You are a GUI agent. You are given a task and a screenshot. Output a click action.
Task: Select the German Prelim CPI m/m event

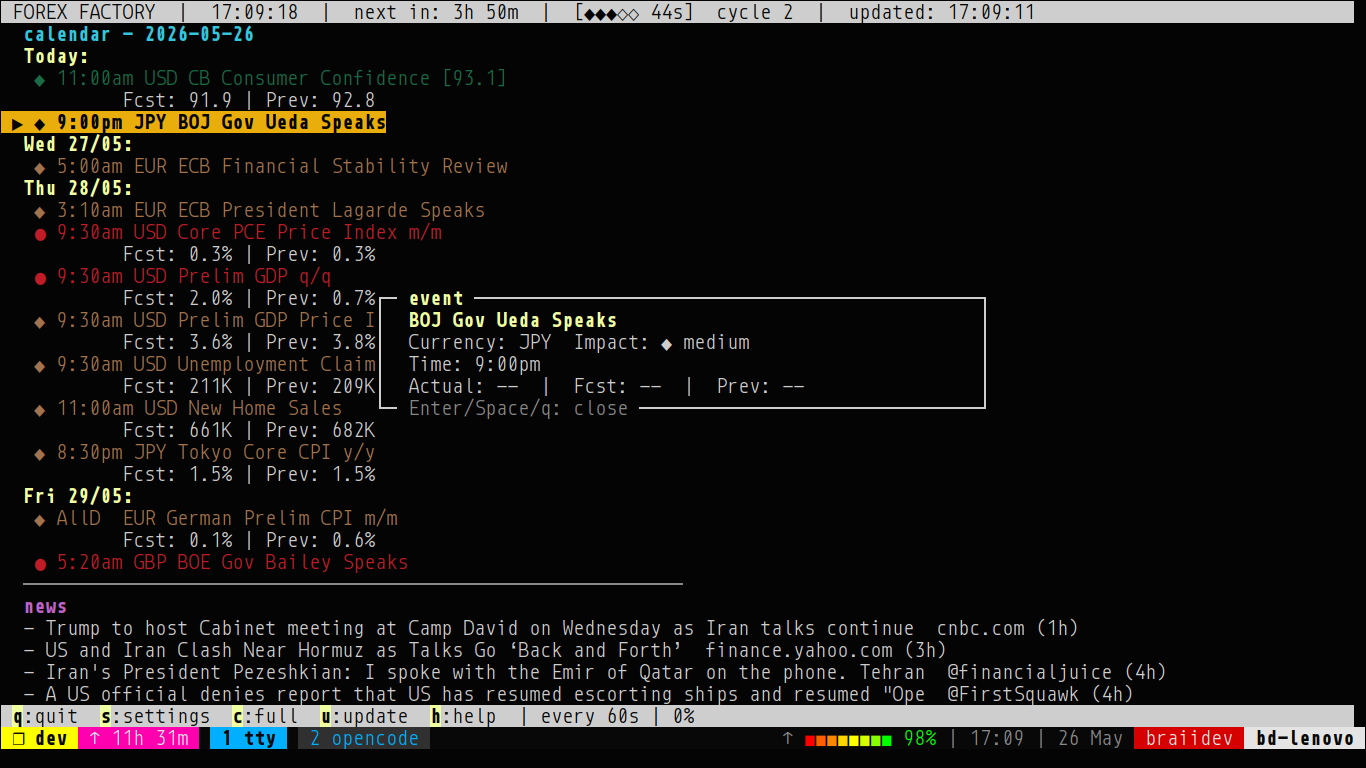pyautogui.click(x=216, y=518)
